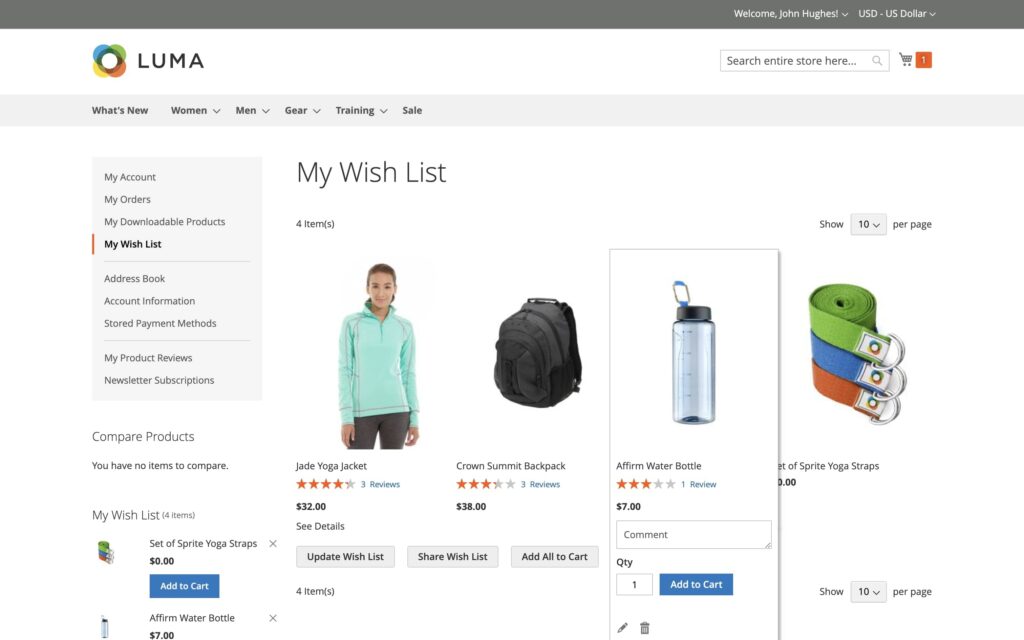The width and height of the screenshot is (1024, 640).
Task: Click the Update Wish List button
Action: click(345, 556)
